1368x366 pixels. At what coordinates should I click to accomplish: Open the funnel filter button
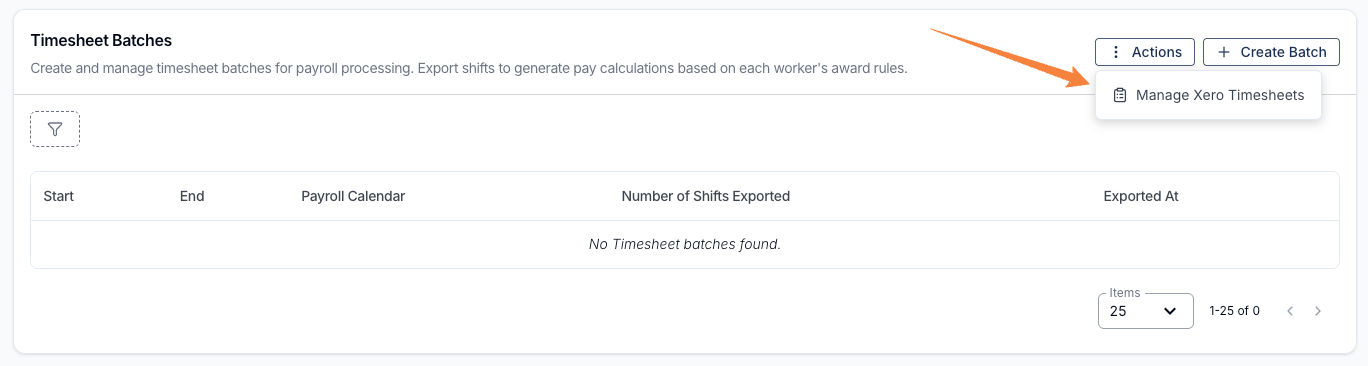(55, 129)
